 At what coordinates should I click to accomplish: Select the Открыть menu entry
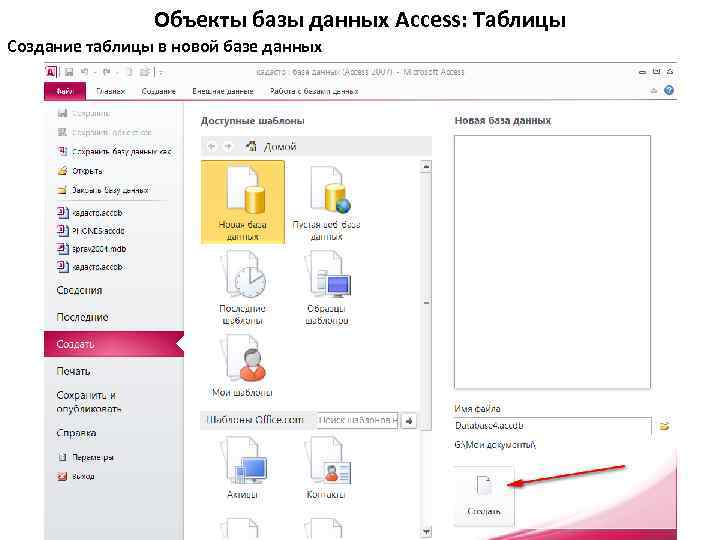(x=80, y=171)
